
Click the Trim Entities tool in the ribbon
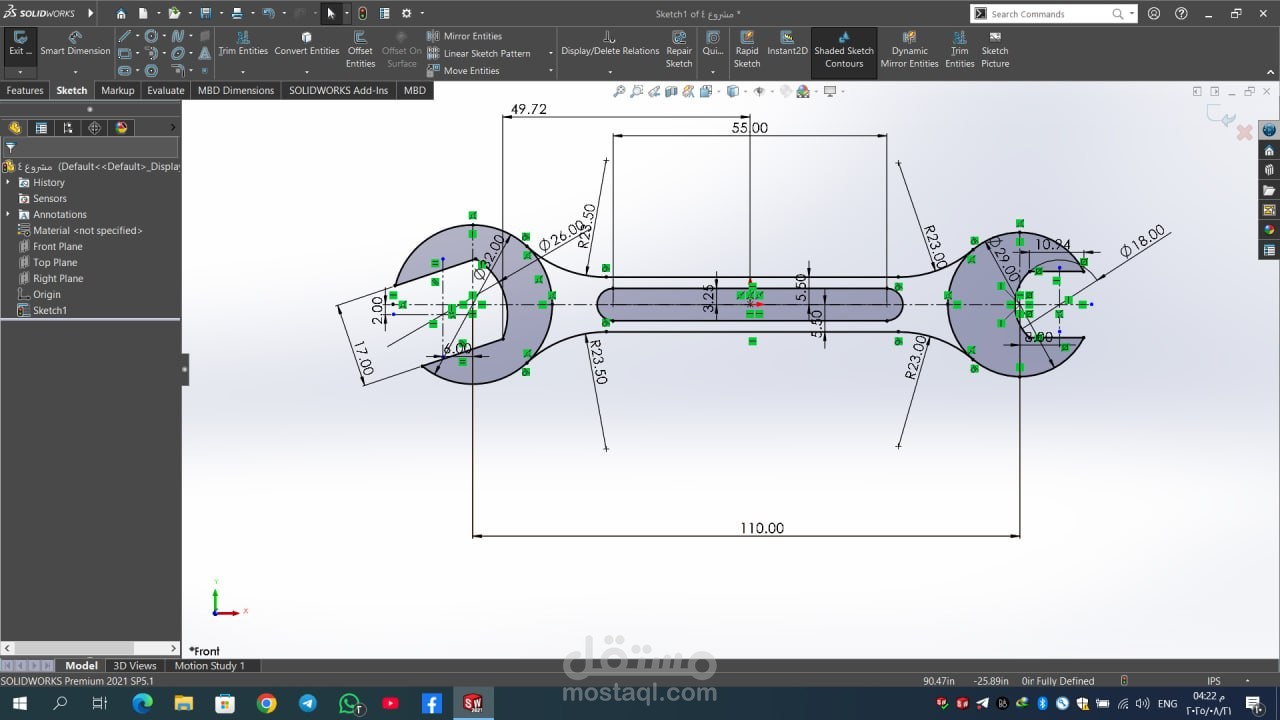[243, 44]
